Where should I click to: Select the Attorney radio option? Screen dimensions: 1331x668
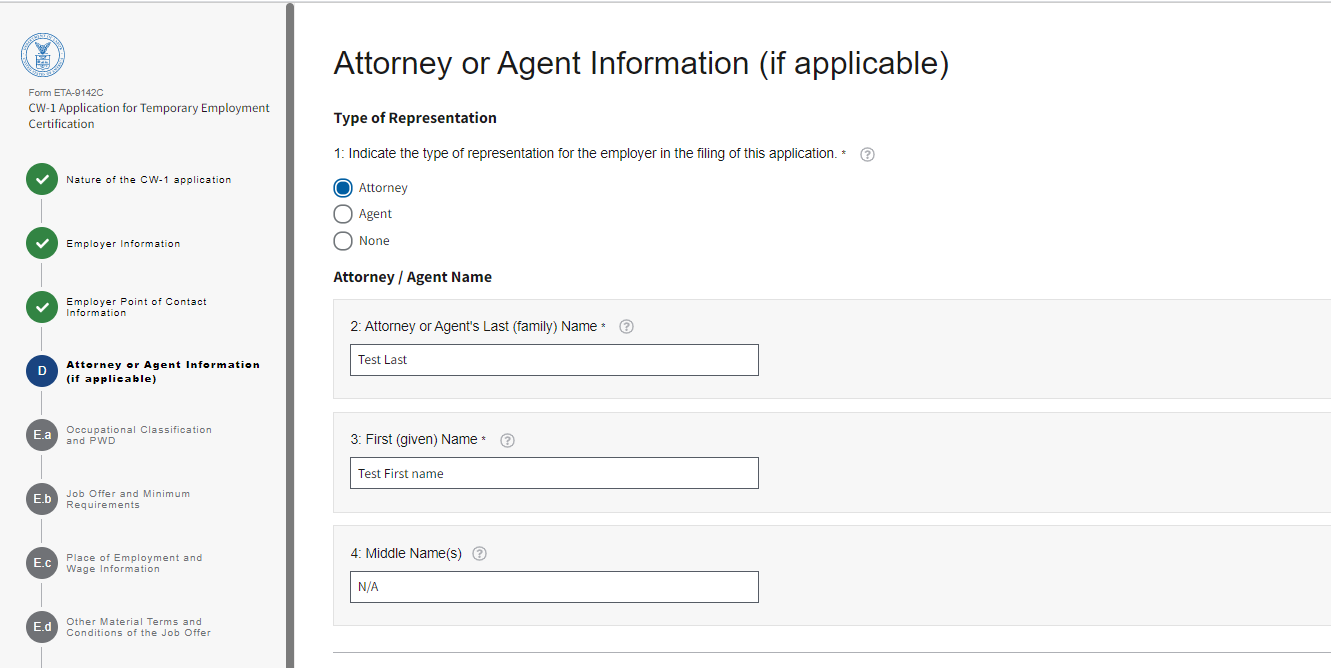point(343,188)
